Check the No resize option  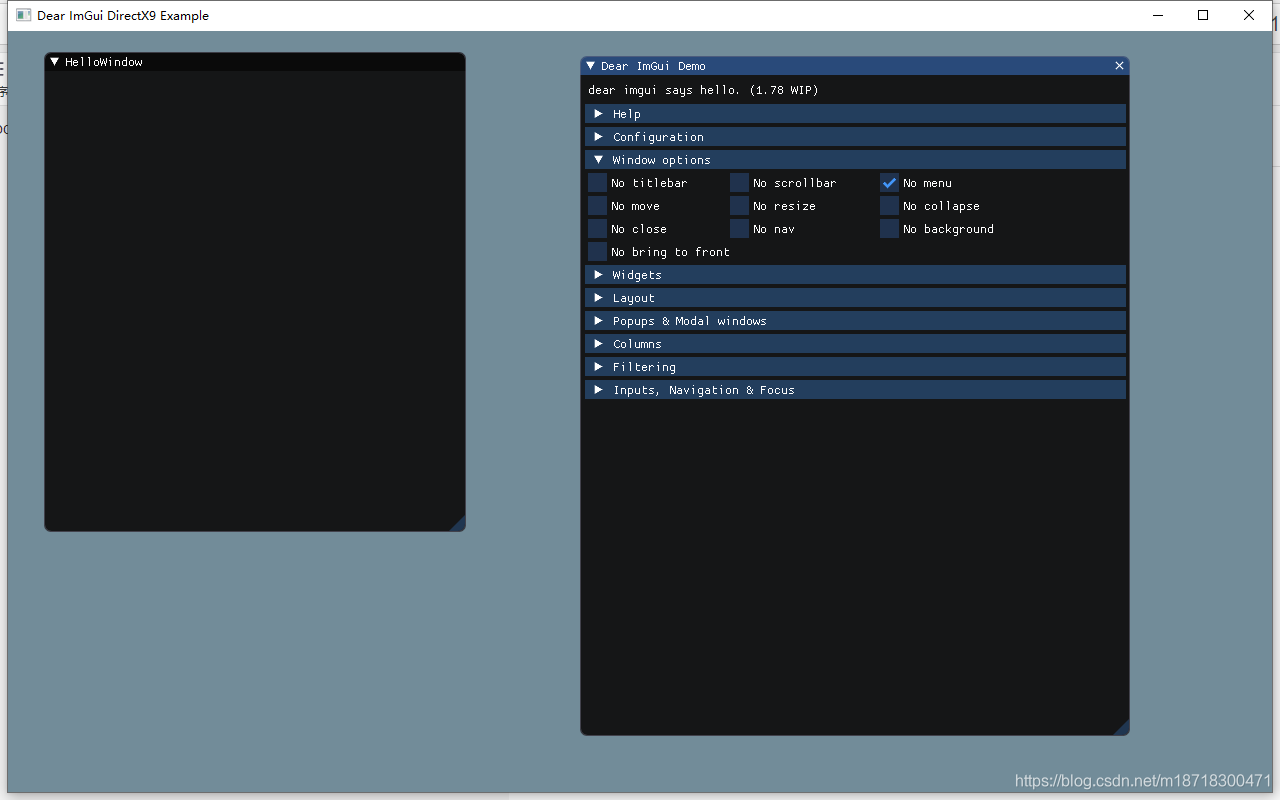(739, 205)
